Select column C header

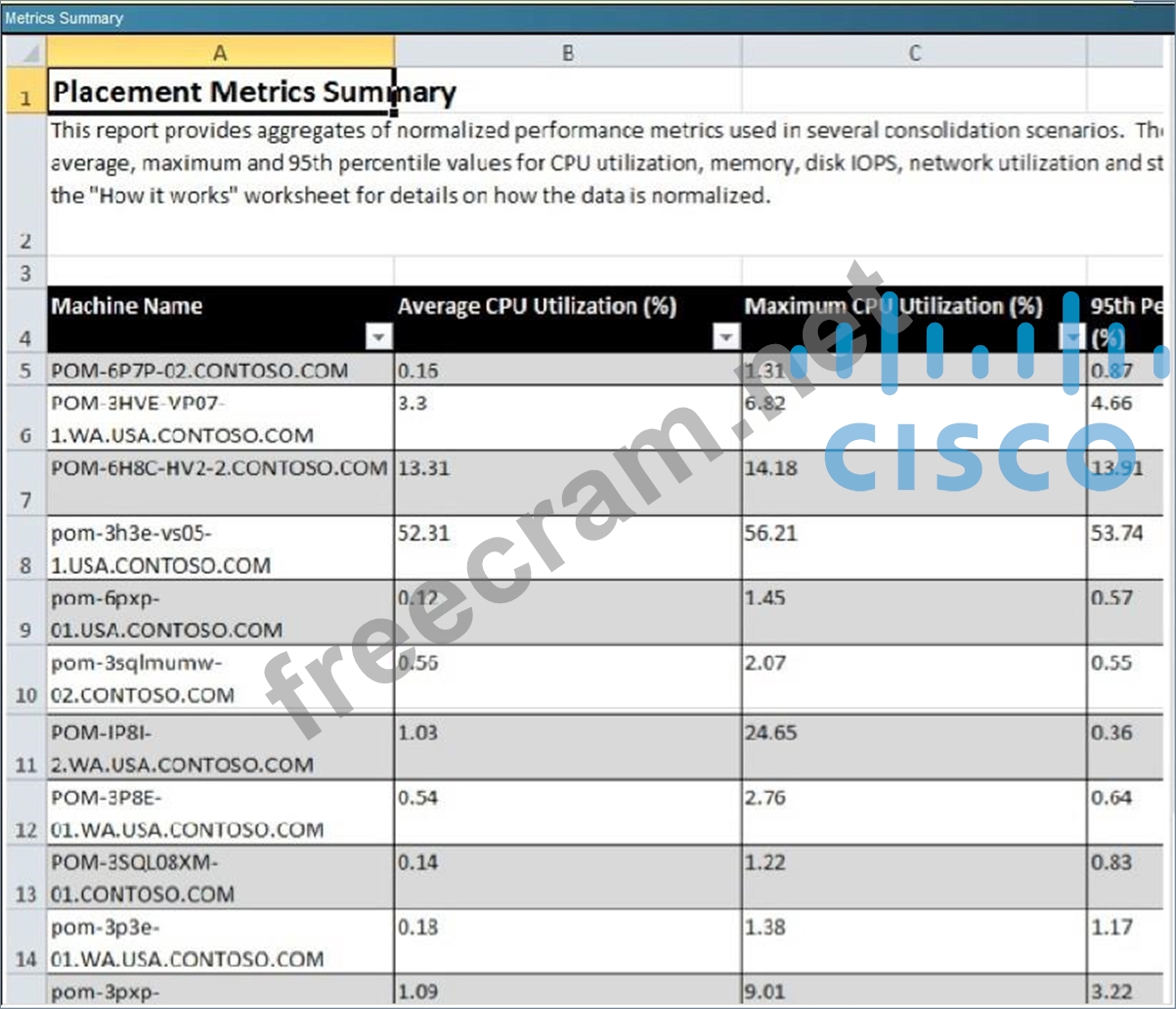coord(914,53)
